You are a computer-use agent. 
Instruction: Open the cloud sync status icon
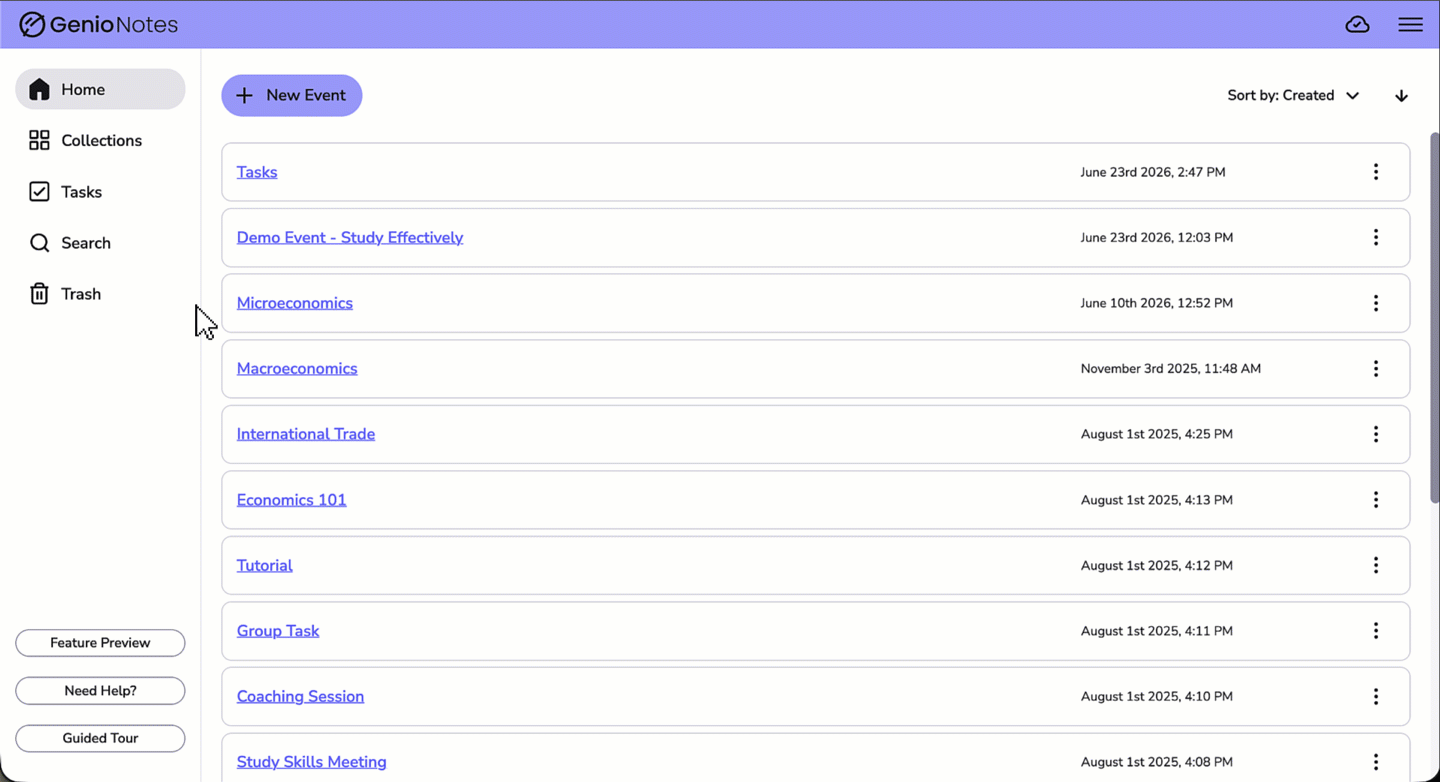[x=1357, y=24]
